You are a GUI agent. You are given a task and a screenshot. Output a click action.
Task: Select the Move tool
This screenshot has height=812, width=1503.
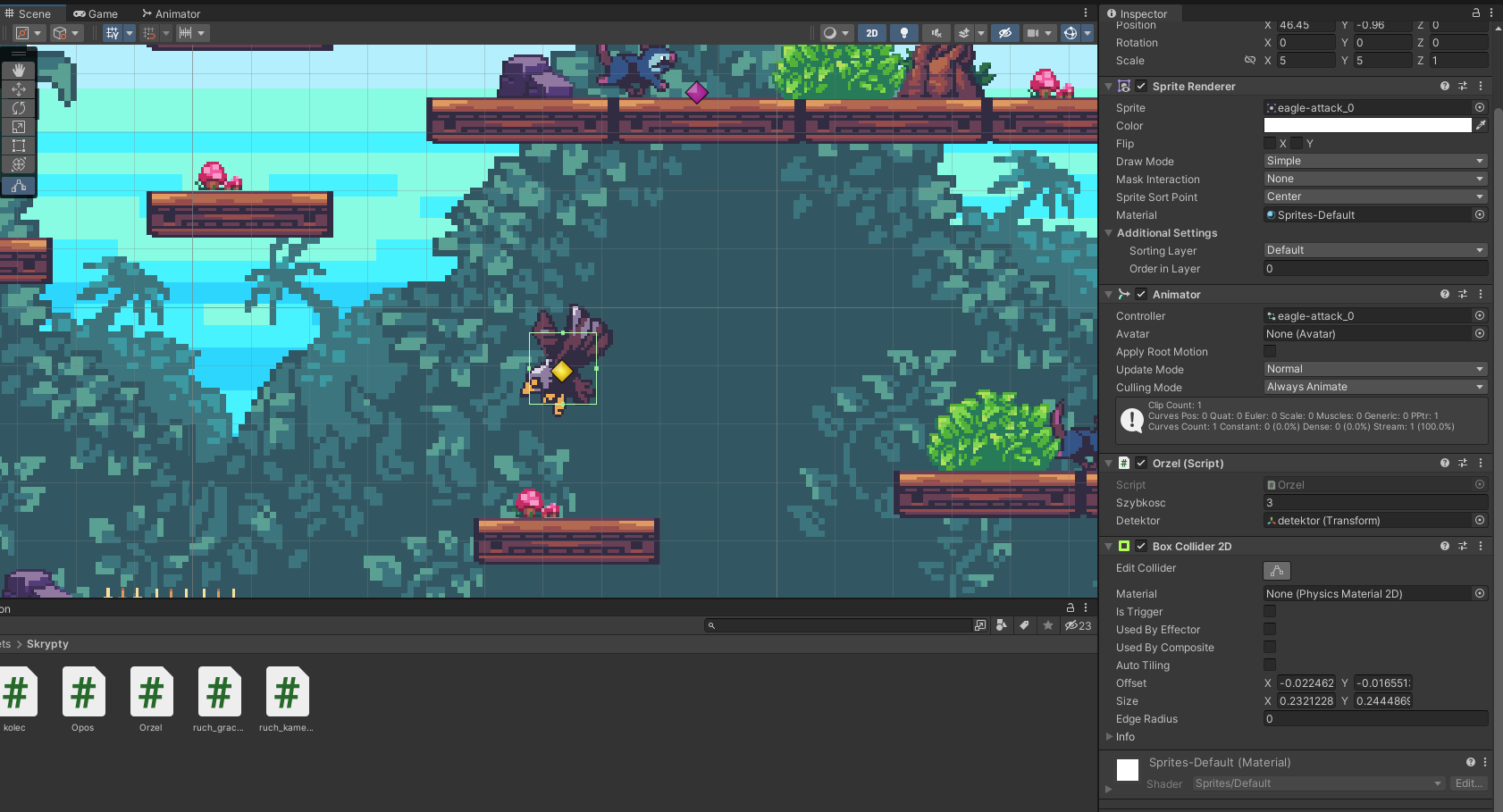(18, 89)
